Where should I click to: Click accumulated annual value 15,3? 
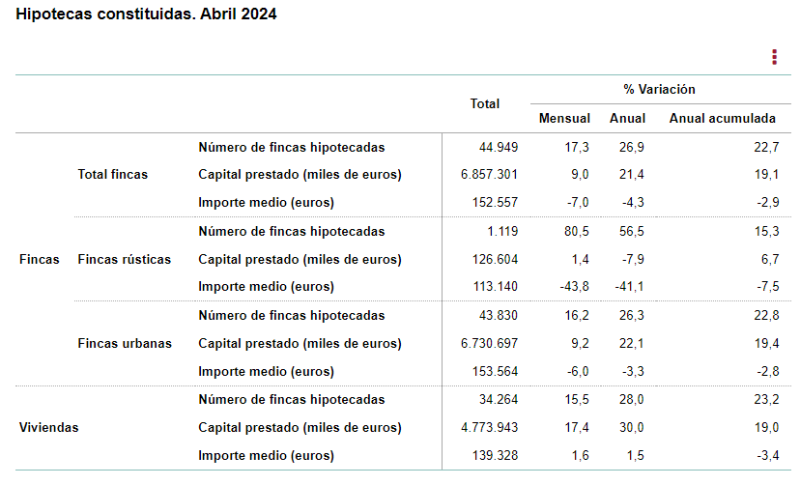(x=767, y=232)
